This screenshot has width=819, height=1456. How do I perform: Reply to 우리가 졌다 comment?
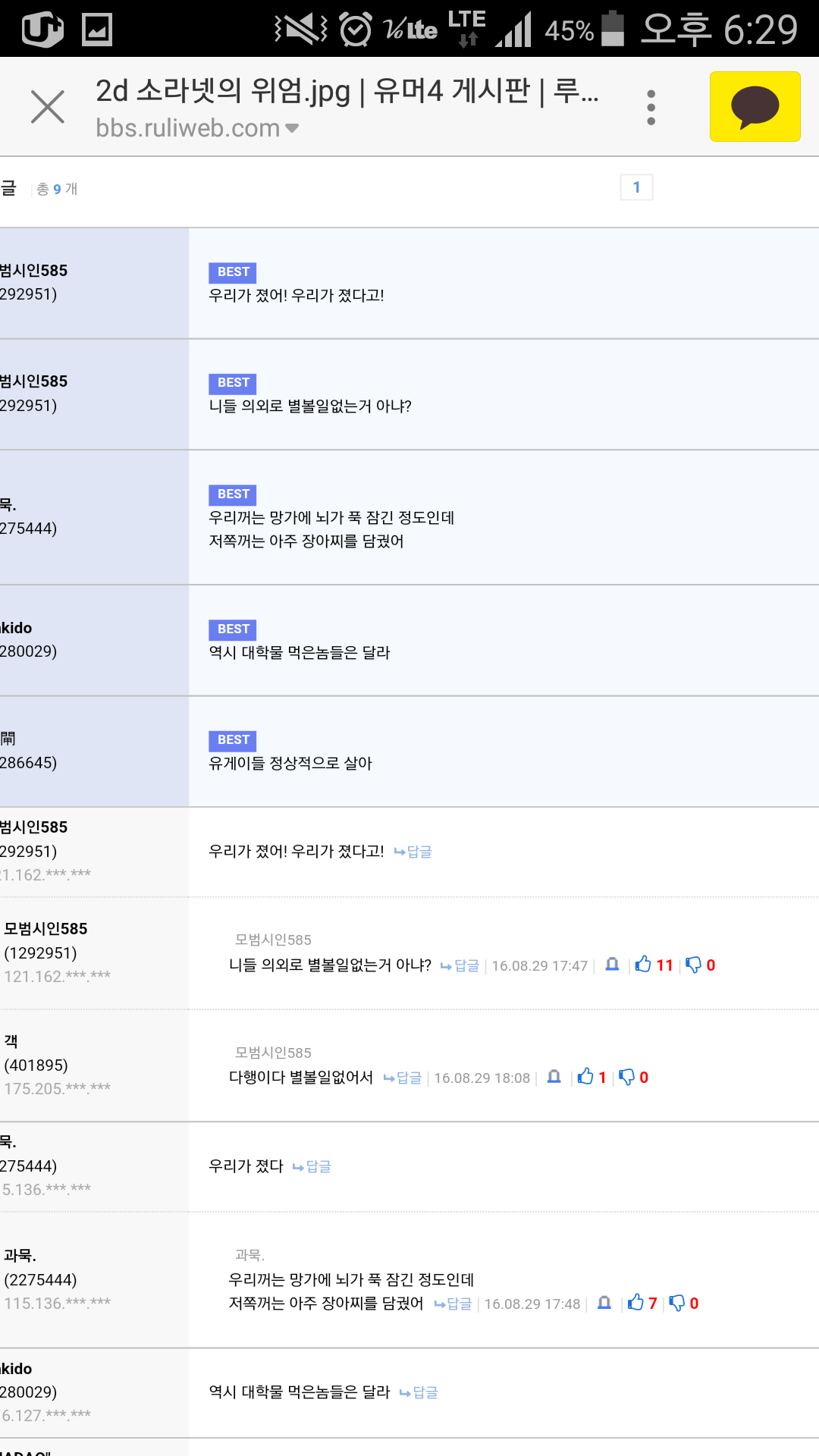[312, 1166]
